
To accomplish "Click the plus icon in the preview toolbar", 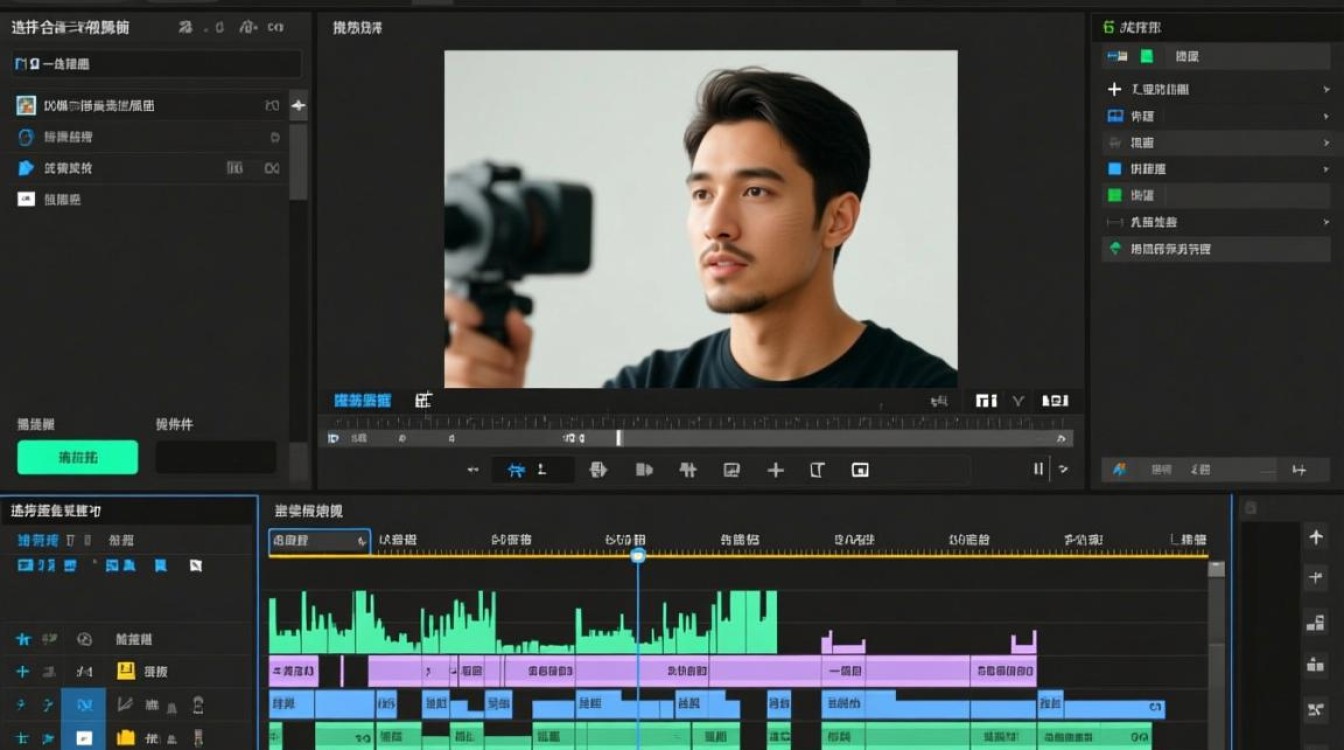I will click(775, 469).
